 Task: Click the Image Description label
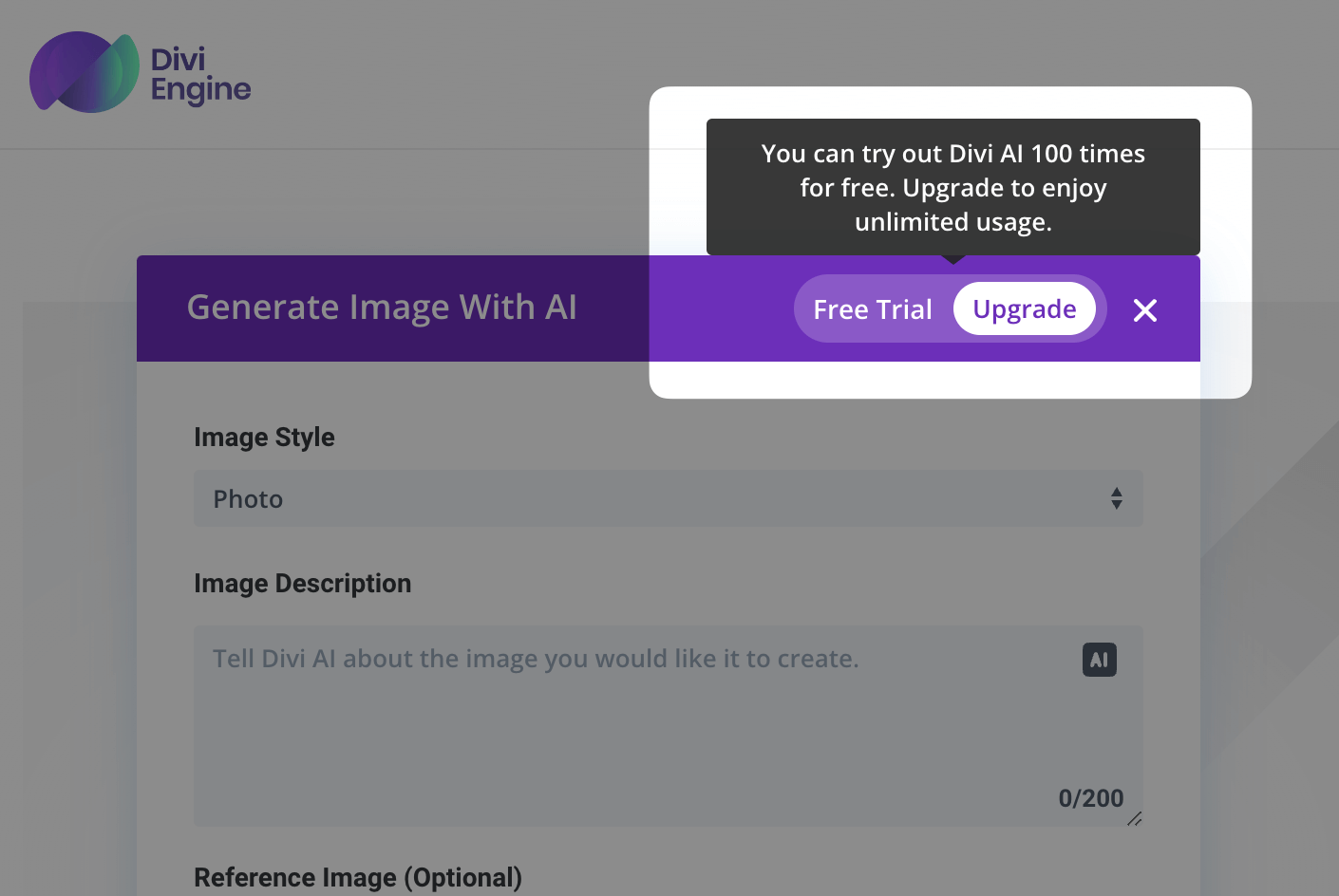(303, 583)
